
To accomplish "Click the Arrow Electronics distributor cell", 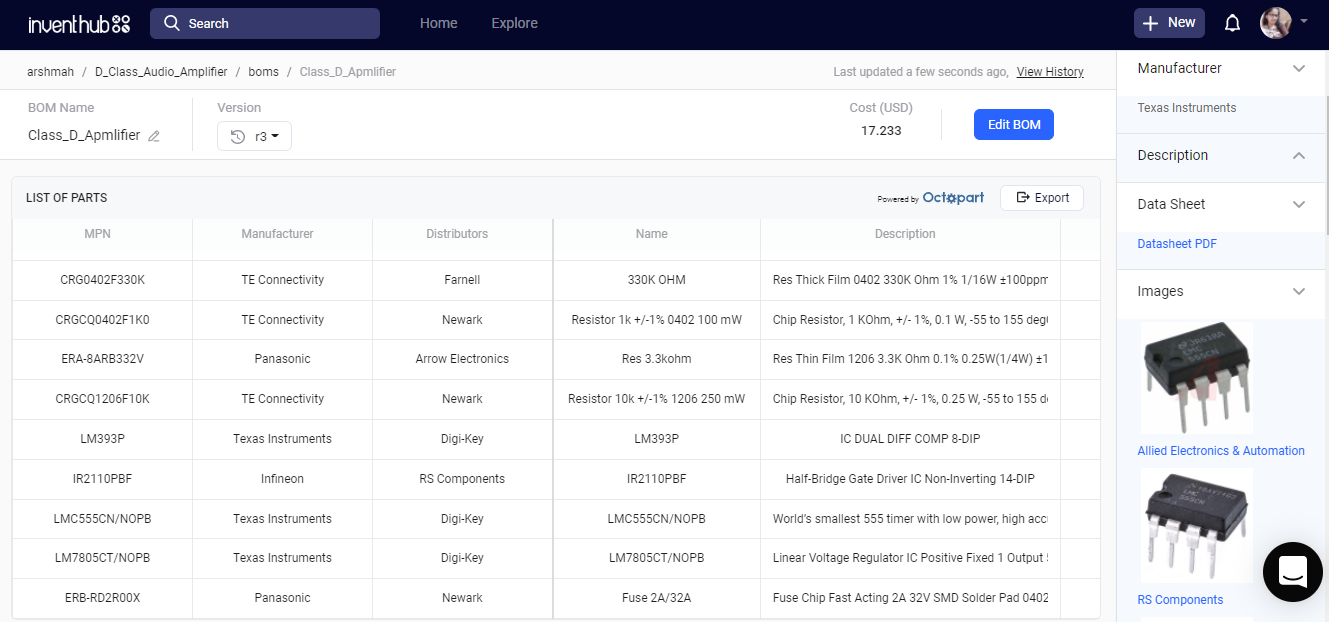I will [462, 359].
